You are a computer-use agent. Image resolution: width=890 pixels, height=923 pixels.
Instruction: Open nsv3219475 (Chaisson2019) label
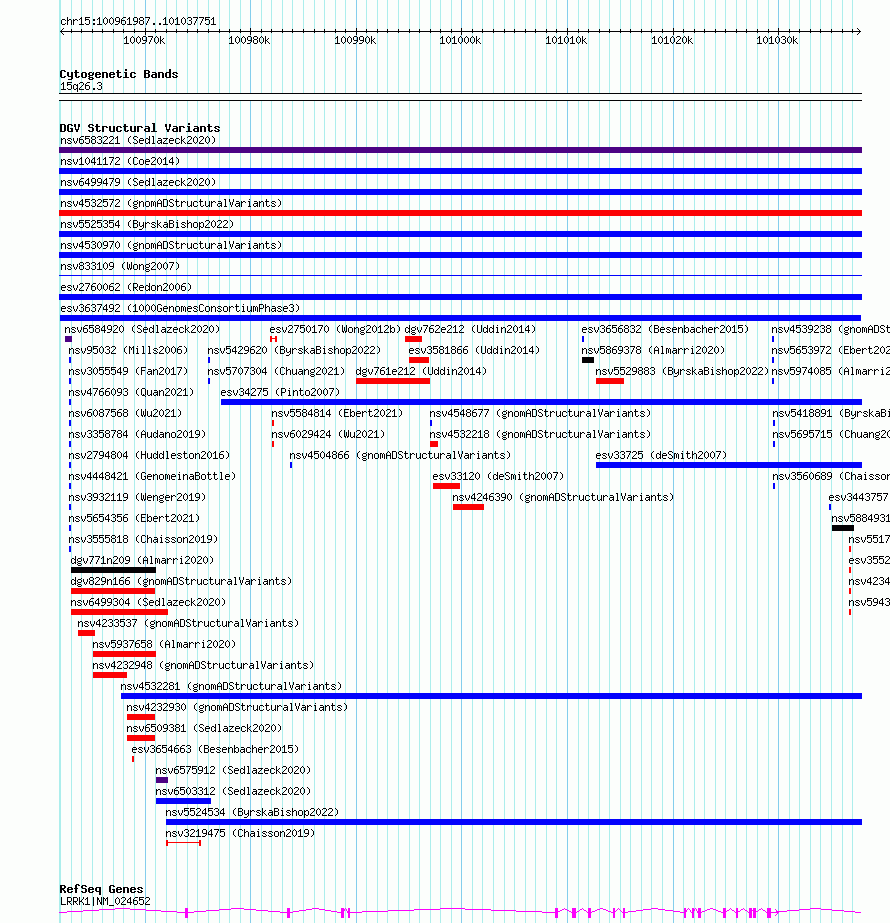pos(240,834)
